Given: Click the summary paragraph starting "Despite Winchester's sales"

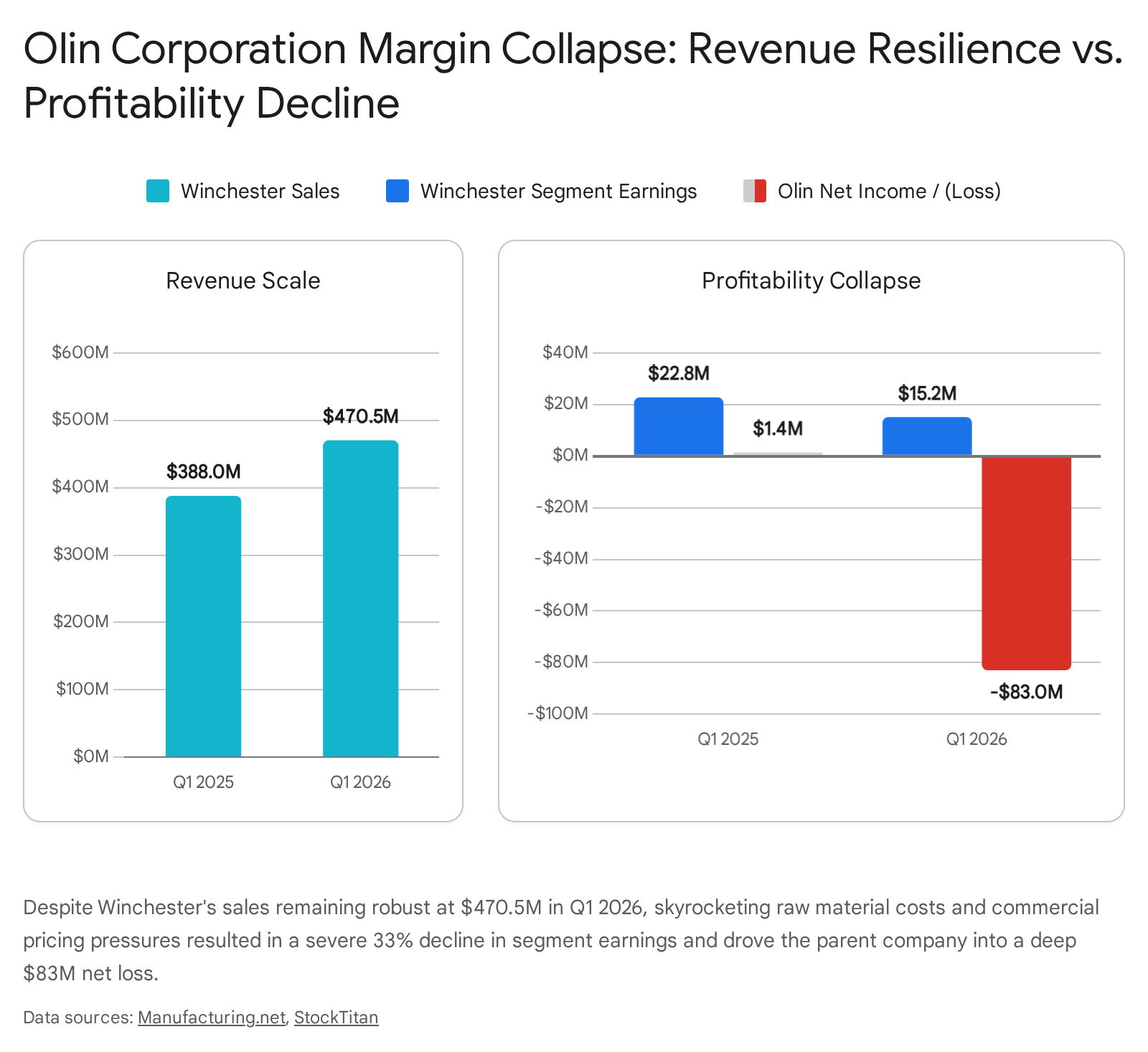Looking at the screenshot, I should click(x=561, y=940).
